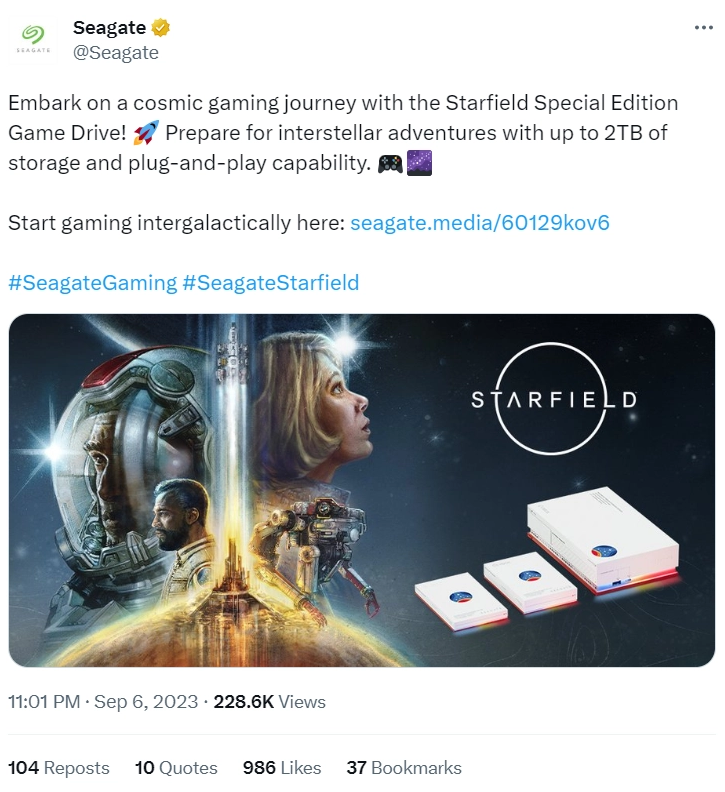Click the 11:01 PM timestamp
Screen dimensions: 725x792
pyautogui.click(x=44, y=702)
